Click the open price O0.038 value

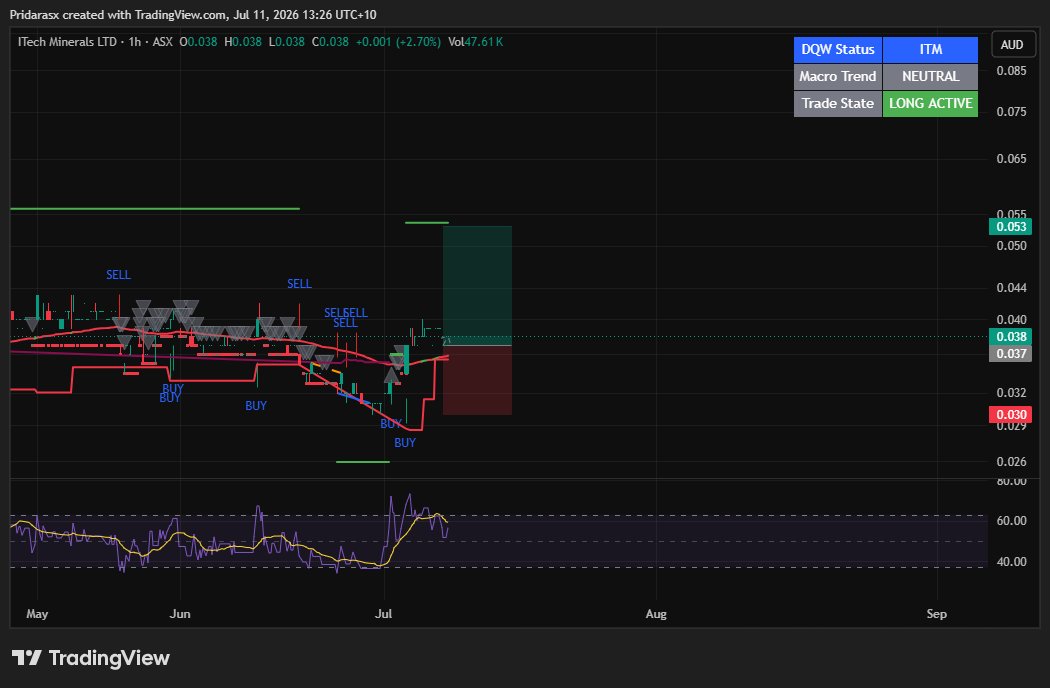click(198, 42)
